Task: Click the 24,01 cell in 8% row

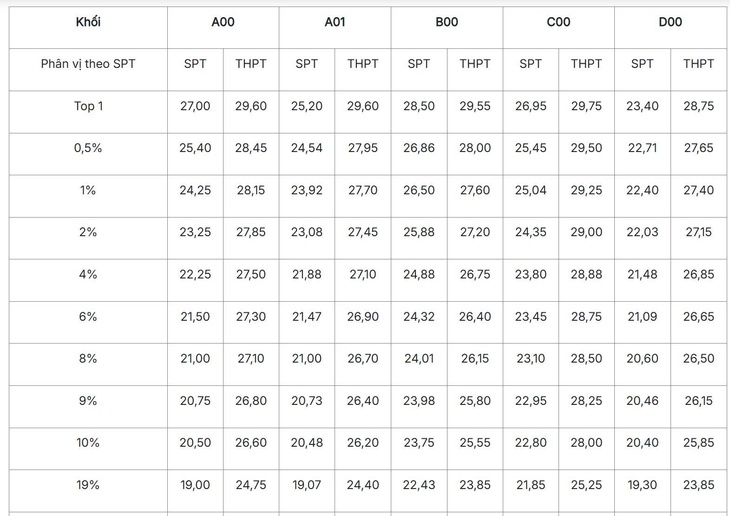Action: pos(419,364)
